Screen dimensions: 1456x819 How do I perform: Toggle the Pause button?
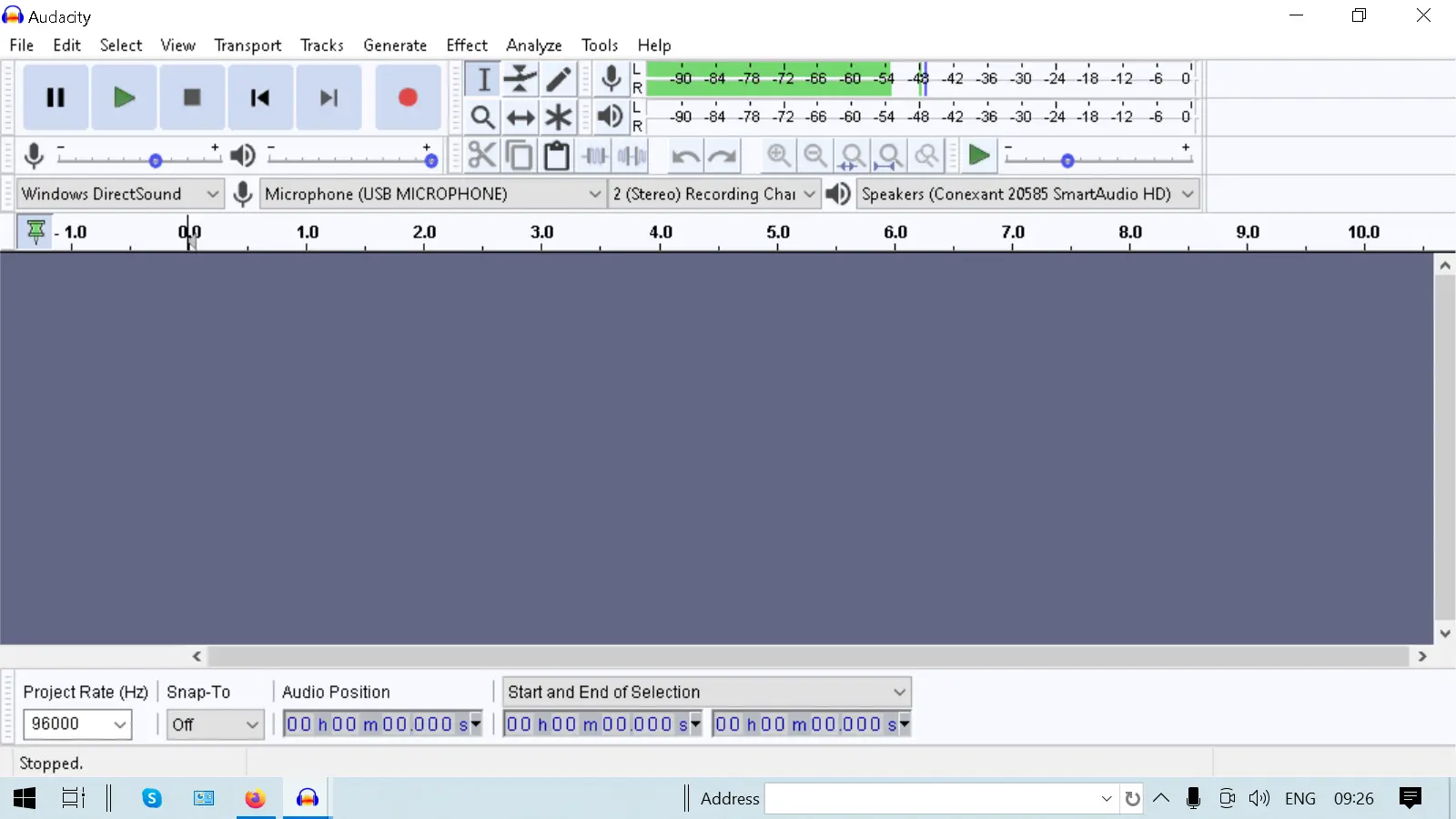[56, 97]
